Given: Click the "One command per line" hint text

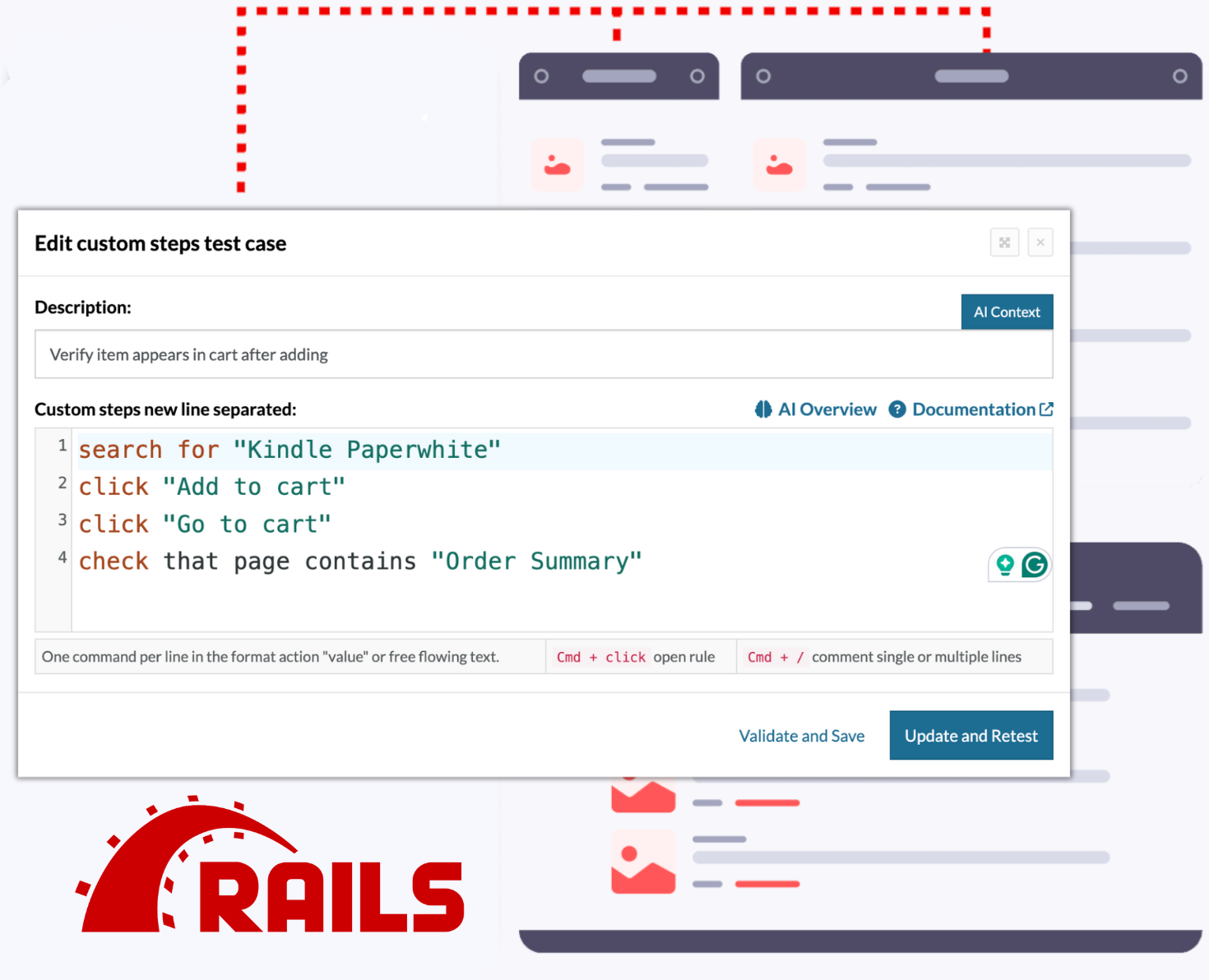Looking at the screenshot, I should pos(271,657).
